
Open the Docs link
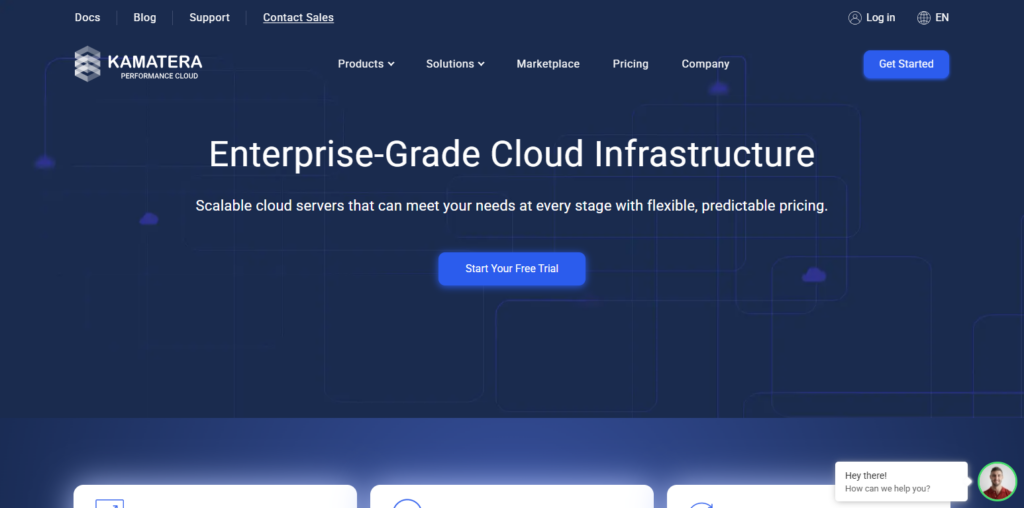coord(88,18)
